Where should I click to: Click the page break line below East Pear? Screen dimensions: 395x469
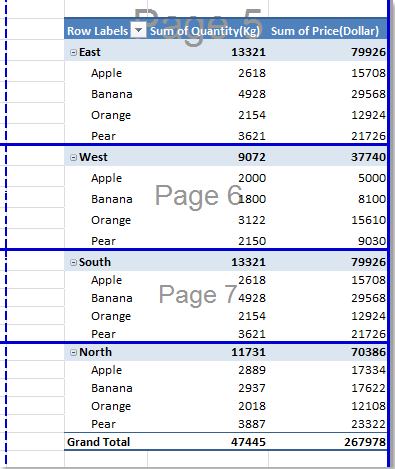194,144
